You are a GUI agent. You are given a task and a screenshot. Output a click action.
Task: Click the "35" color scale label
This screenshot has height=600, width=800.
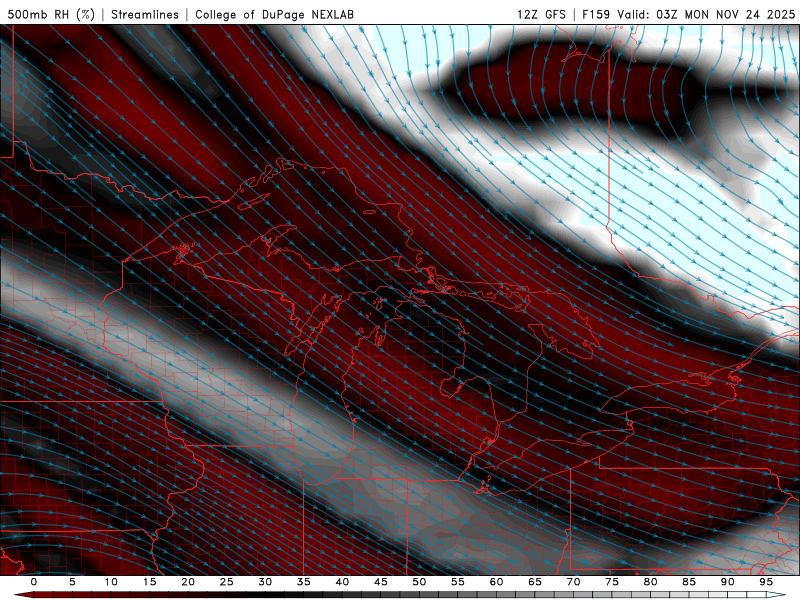tap(304, 582)
